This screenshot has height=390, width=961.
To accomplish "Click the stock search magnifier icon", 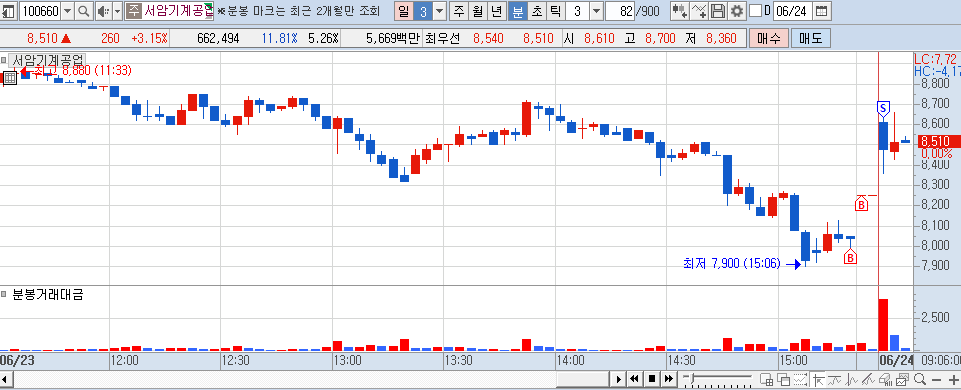I will tap(84, 11).
